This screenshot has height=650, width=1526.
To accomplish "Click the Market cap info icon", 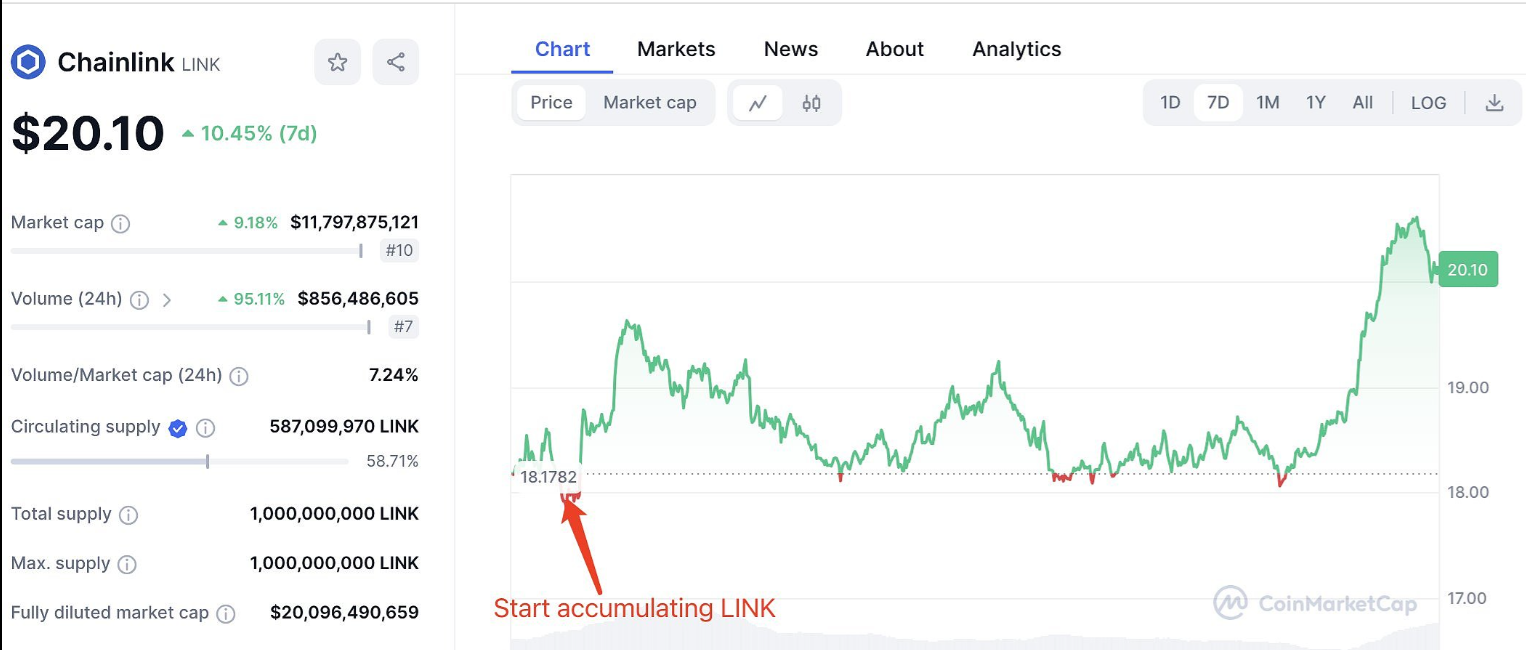I will [x=121, y=224].
